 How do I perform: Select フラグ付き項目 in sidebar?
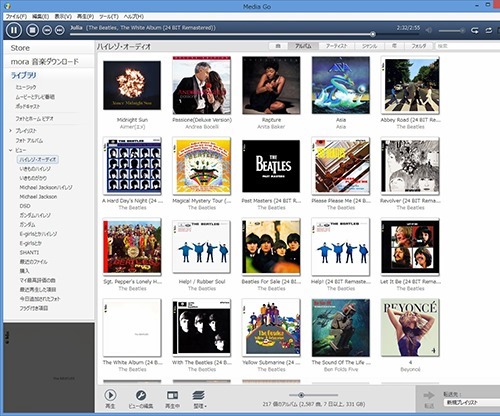tap(34, 308)
